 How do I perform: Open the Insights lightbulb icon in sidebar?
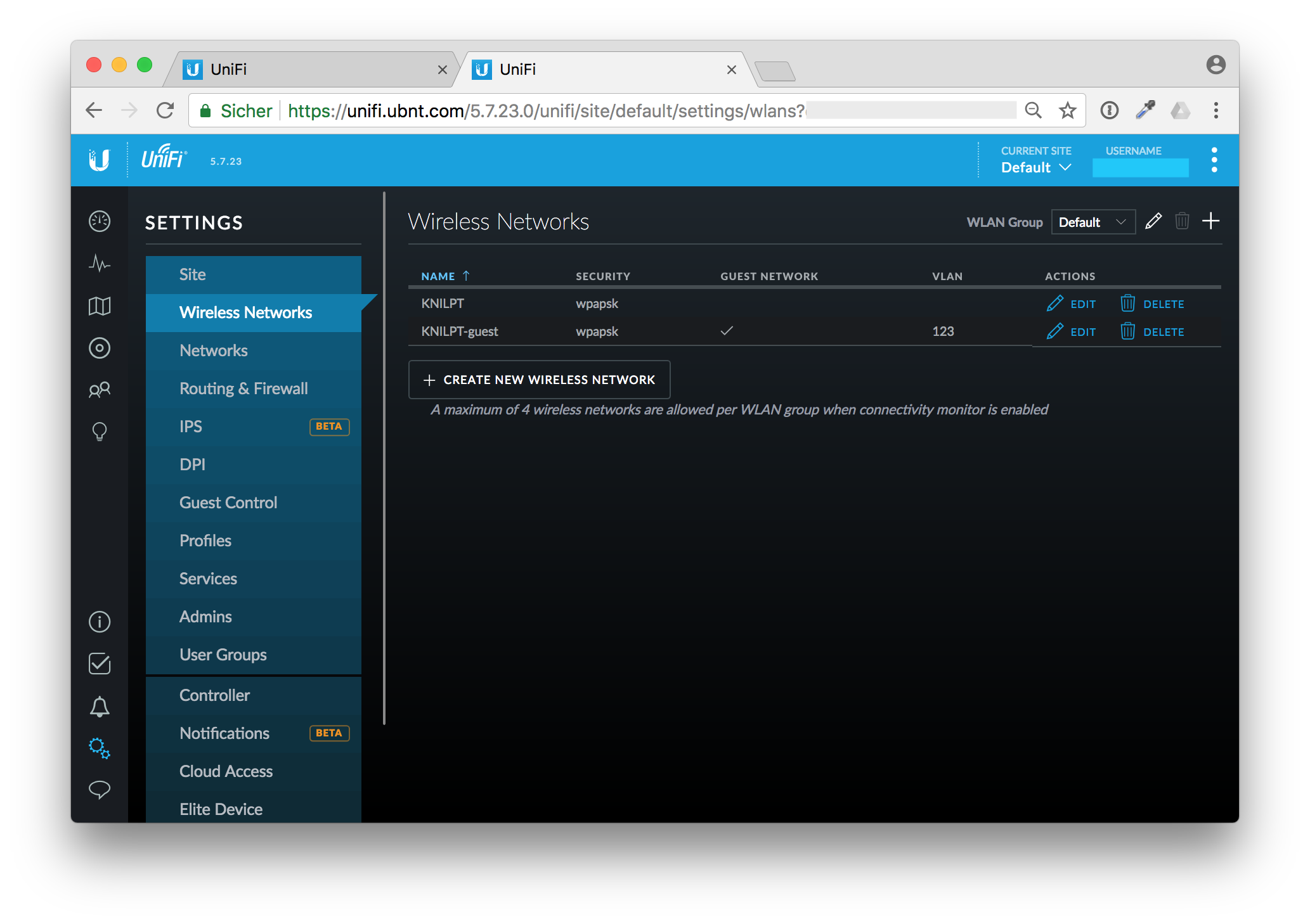pos(100,432)
